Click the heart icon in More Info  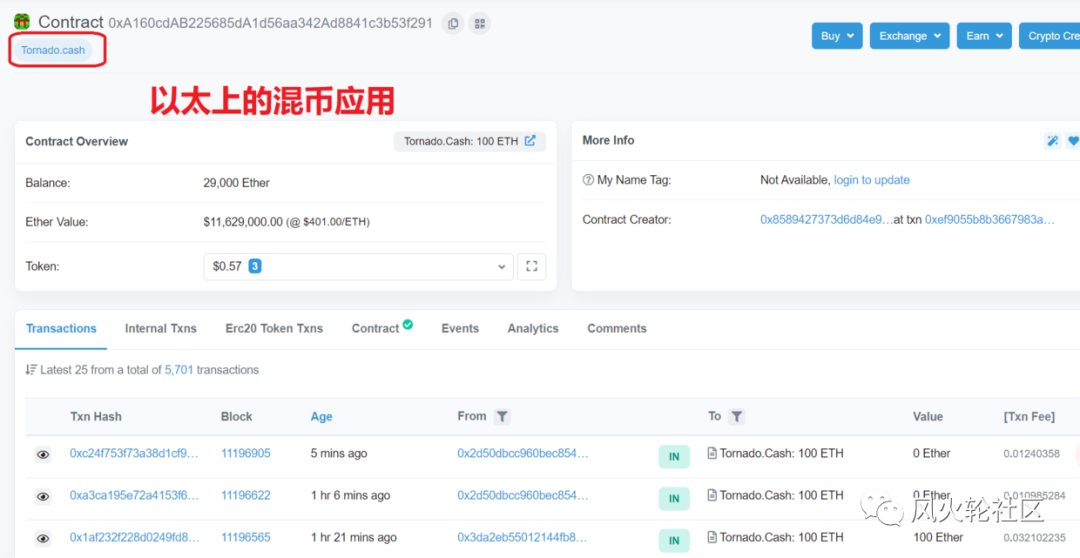pos(1073,141)
